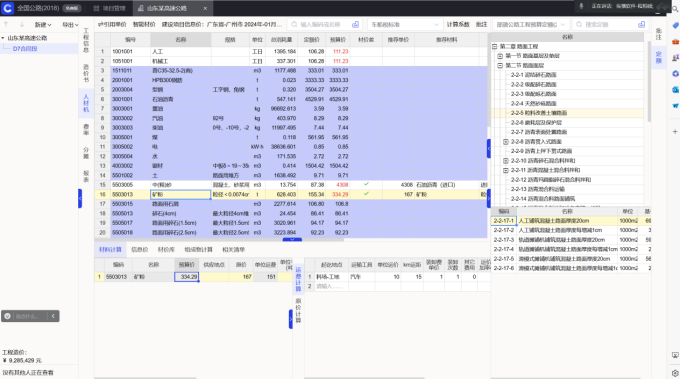Open the 新建 dropdown menu

pyautogui.click(x=43, y=25)
